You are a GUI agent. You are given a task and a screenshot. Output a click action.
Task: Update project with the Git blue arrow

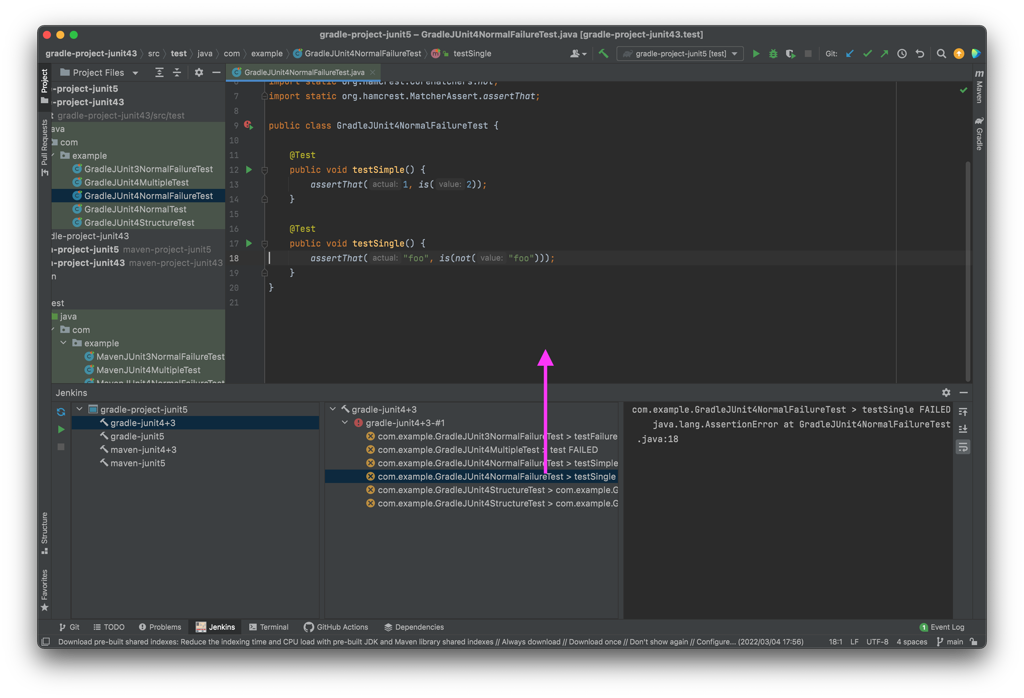850,54
